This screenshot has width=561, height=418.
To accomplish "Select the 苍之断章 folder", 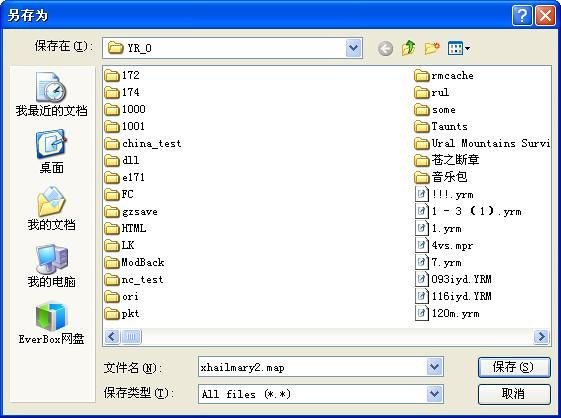I will tap(447, 160).
